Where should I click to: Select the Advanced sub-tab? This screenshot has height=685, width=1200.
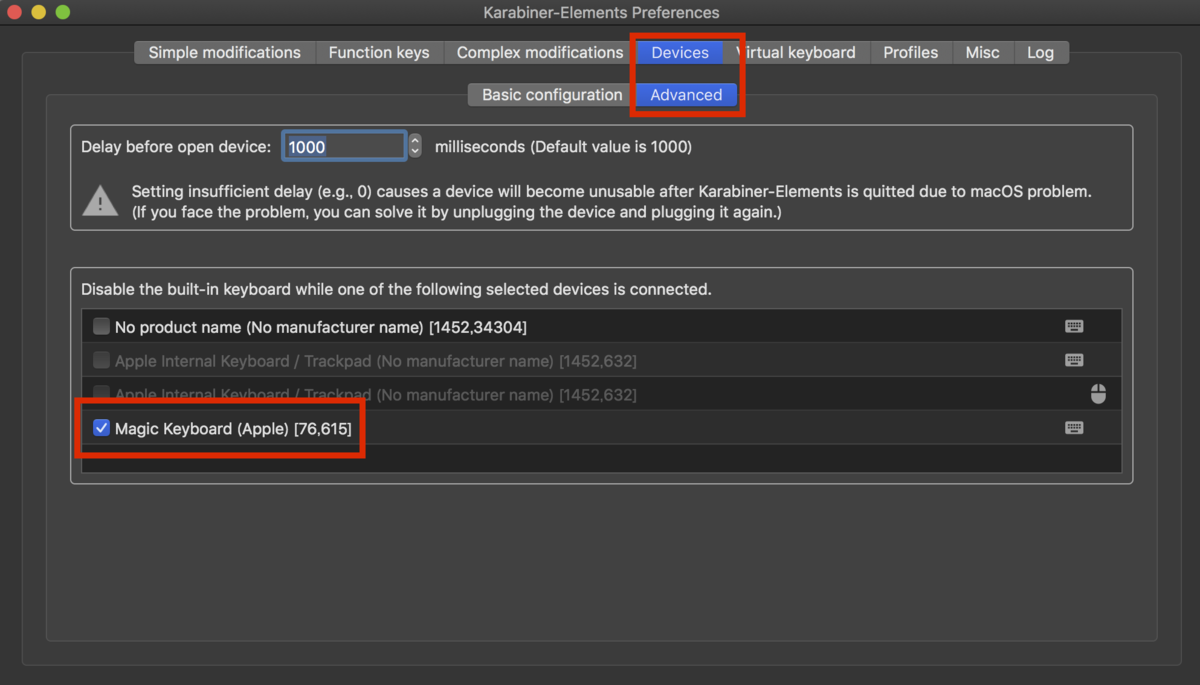(686, 95)
